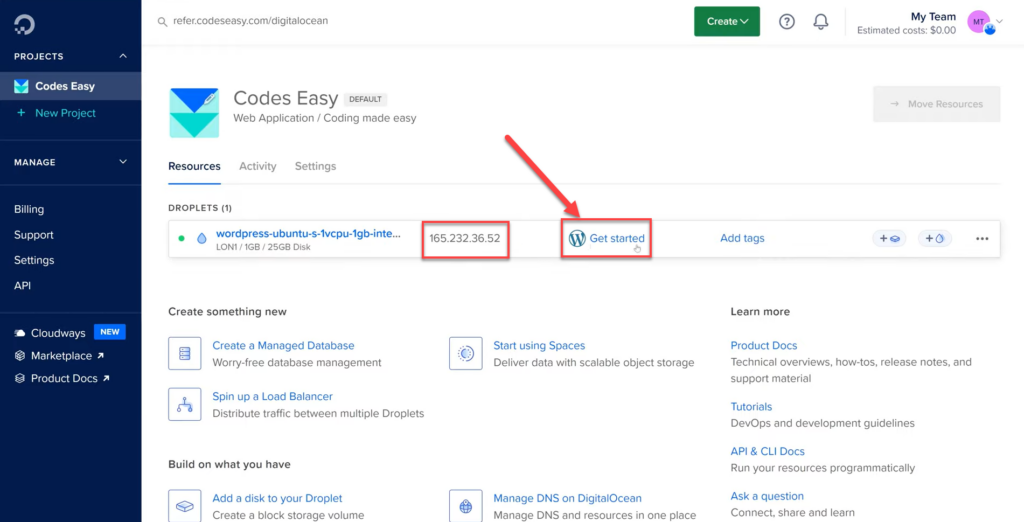Click the add droplet plus button on row
Screen dimensions: 1024x522
tap(935, 238)
